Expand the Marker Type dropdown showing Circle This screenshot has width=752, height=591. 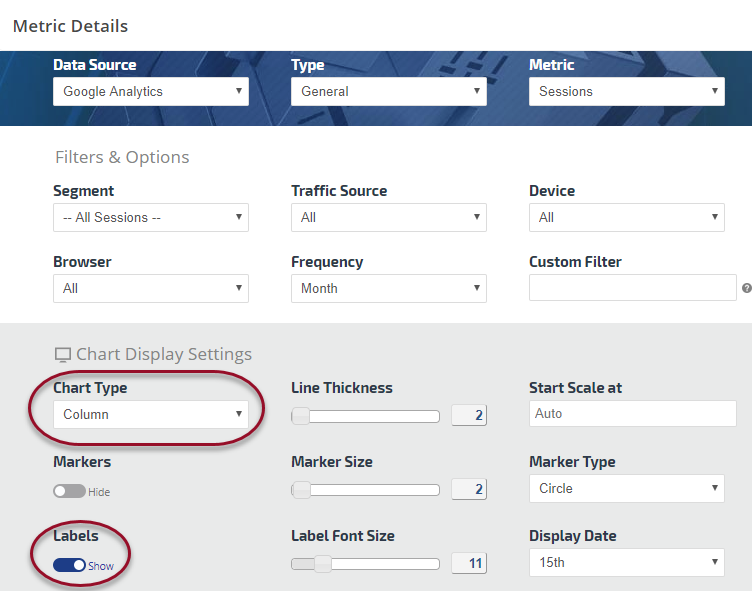tap(626, 488)
